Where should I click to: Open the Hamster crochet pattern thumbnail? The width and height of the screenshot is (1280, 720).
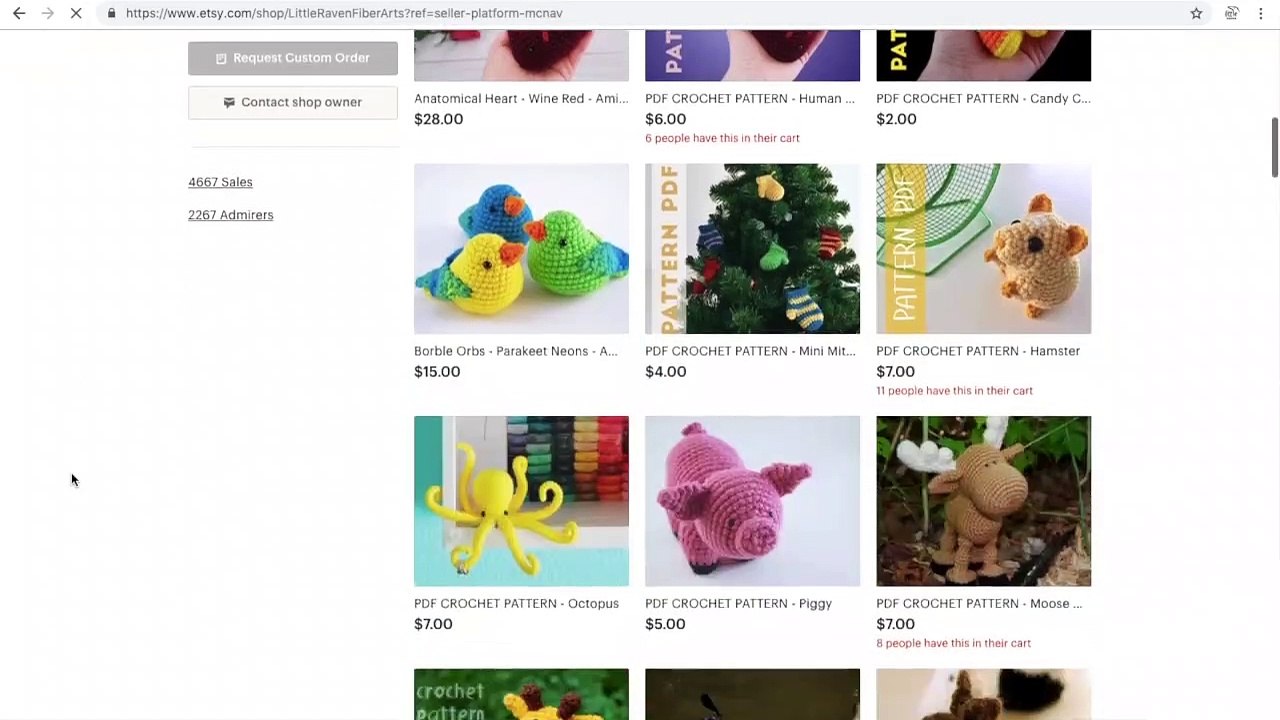[x=983, y=249]
